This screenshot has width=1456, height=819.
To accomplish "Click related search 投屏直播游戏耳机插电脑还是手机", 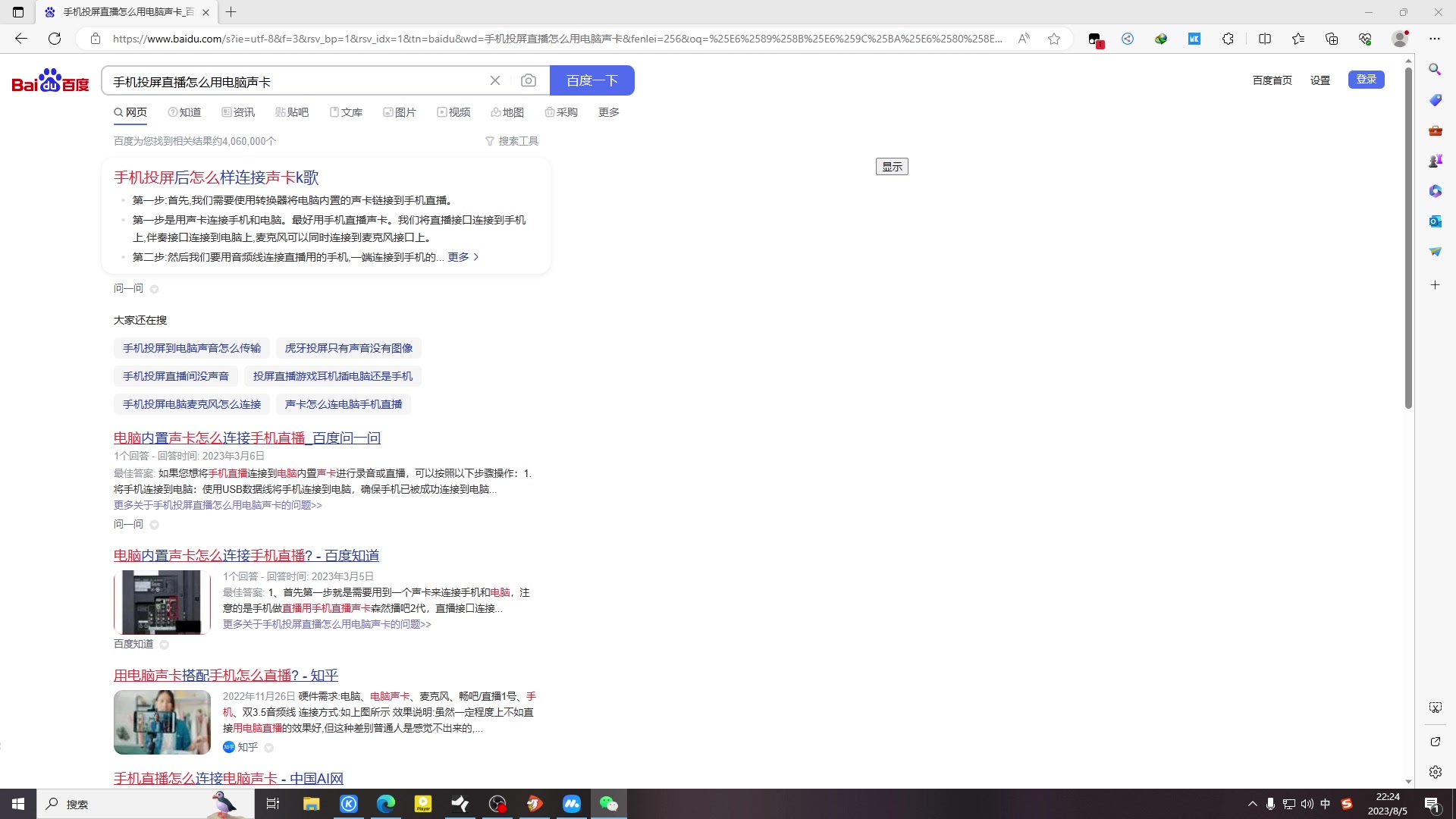I will tap(333, 376).
